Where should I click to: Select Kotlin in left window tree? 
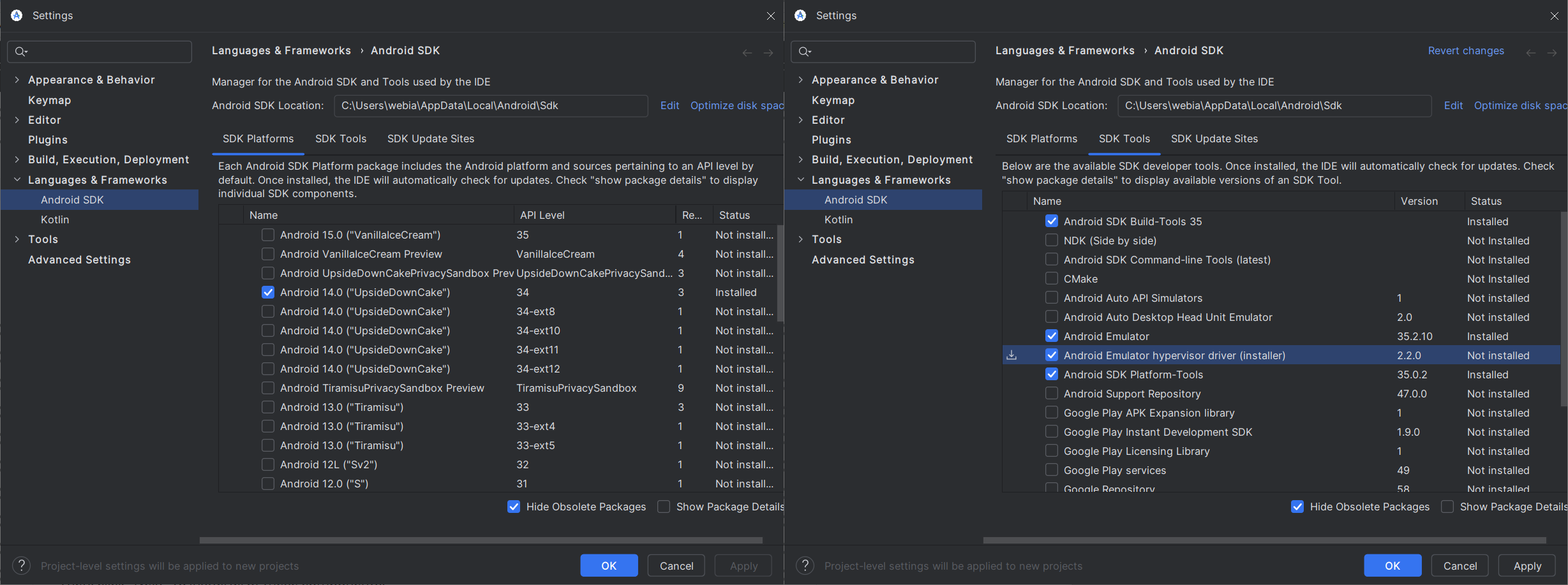tap(55, 219)
